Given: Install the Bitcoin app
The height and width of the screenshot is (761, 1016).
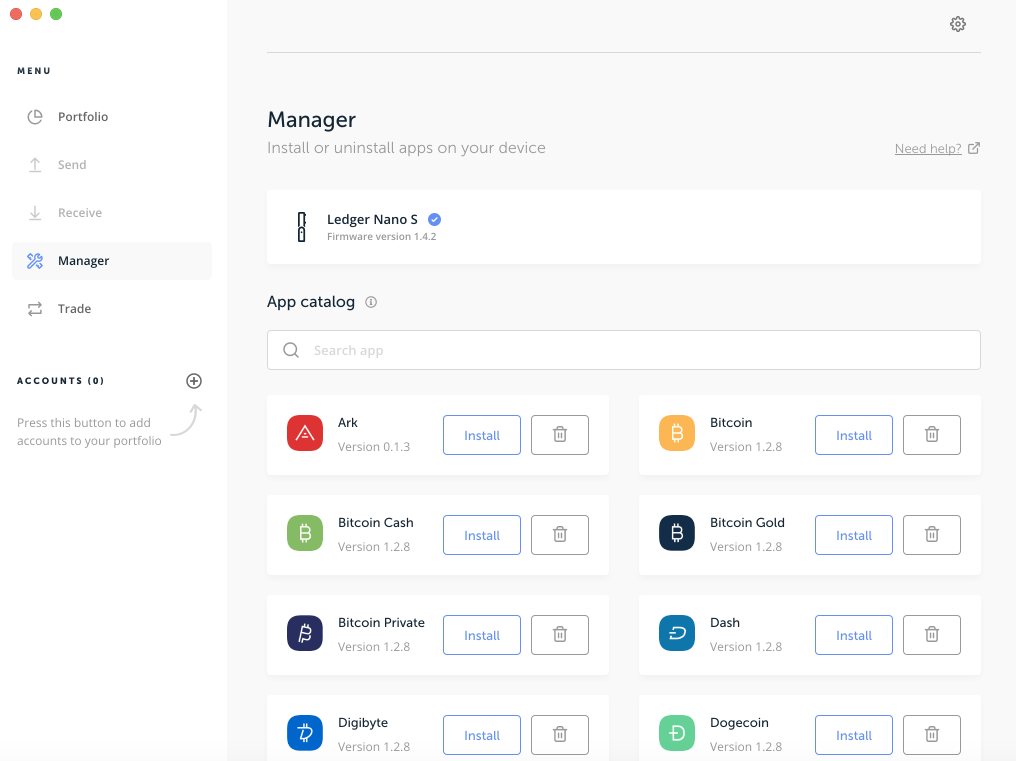Looking at the screenshot, I should pos(854,435).
